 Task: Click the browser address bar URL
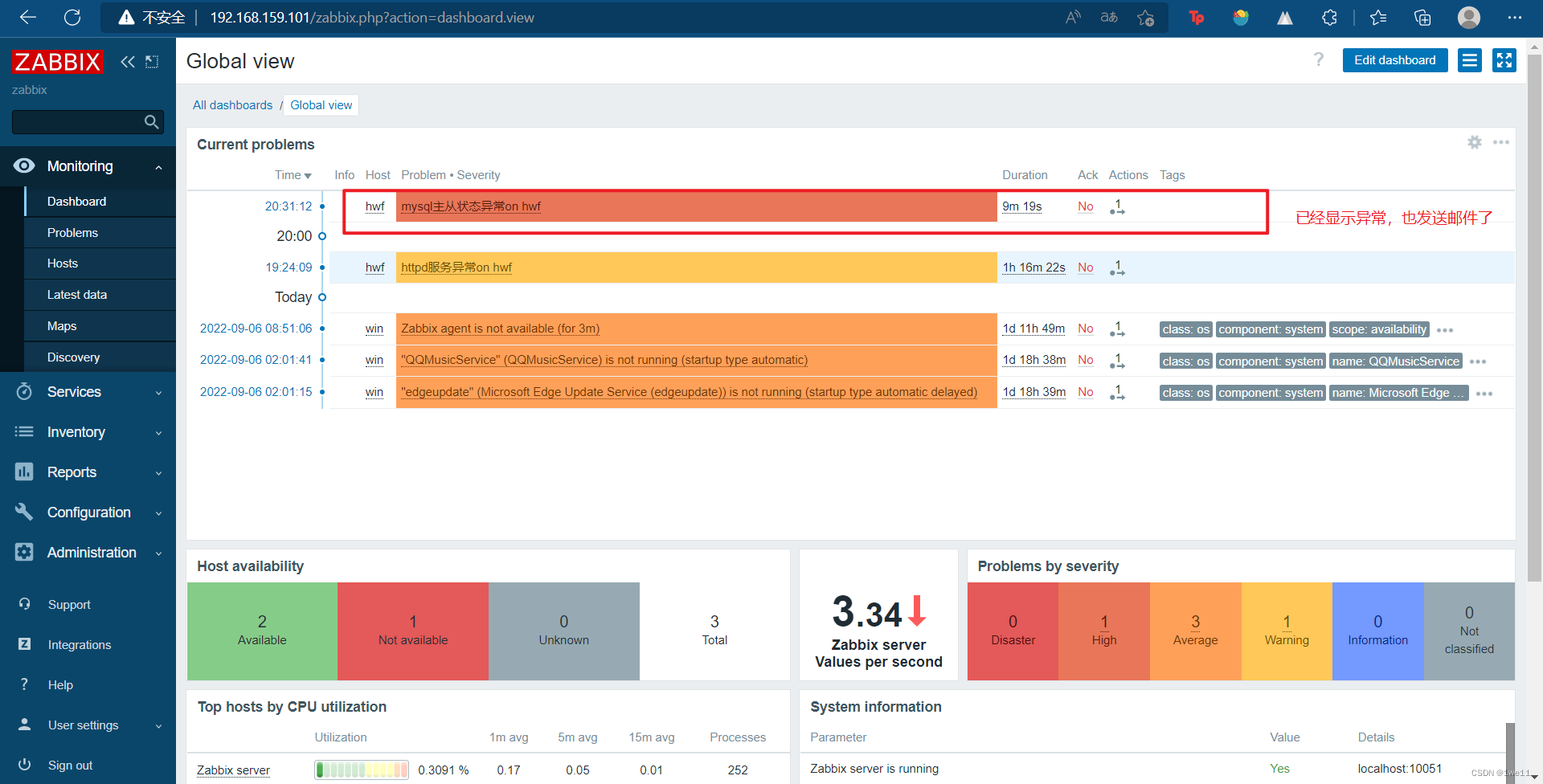[372, 18]
